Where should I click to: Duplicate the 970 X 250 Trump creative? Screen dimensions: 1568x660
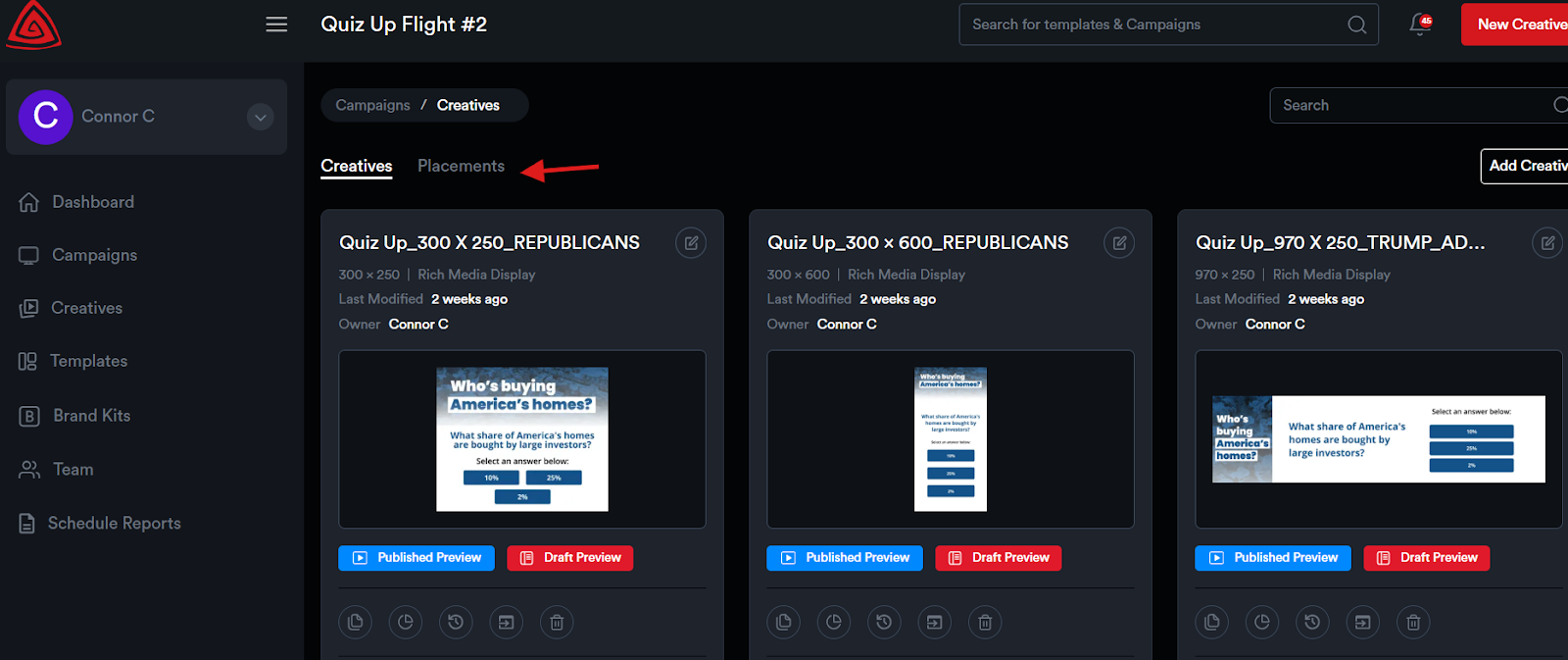[1212, 622]
